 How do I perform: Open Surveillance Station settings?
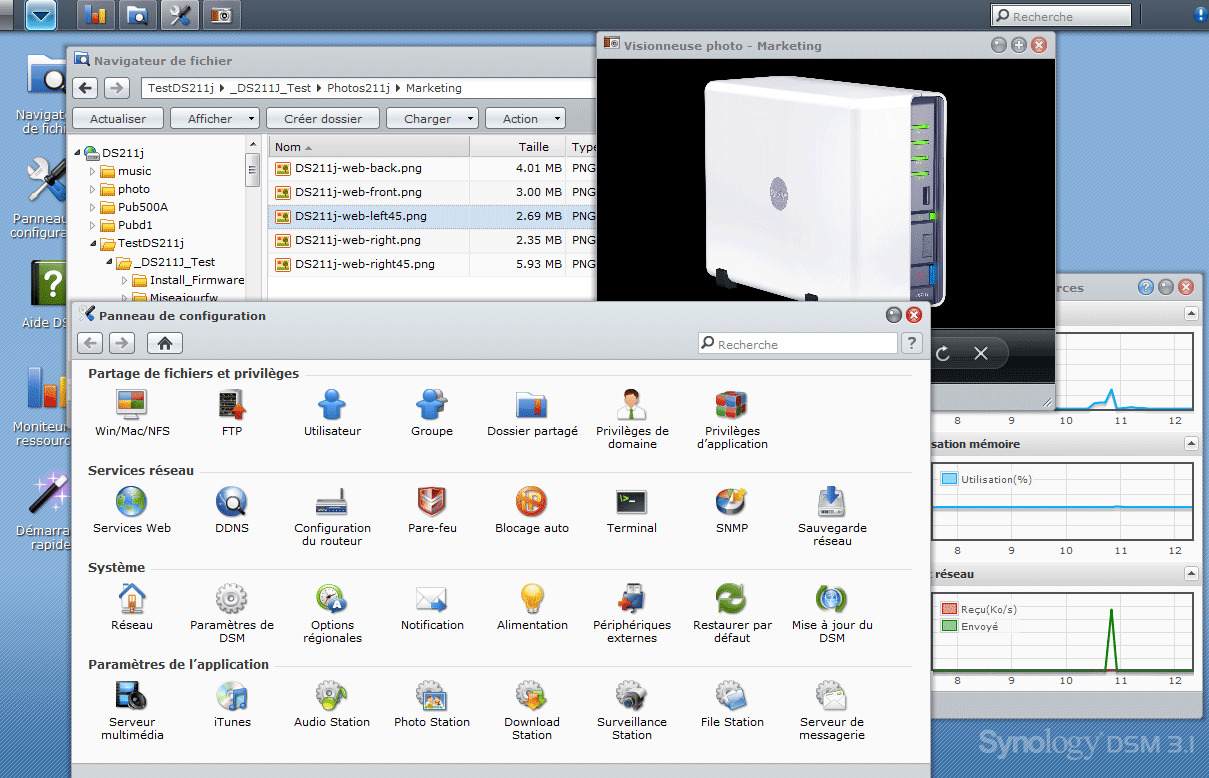pos(632,710)
